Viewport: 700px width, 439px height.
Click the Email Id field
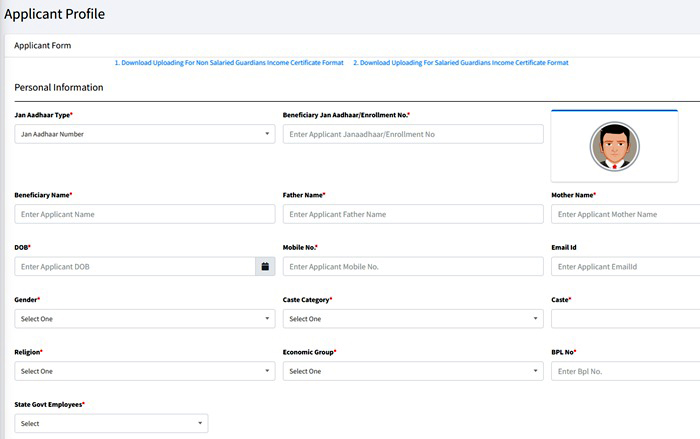[625, 267]
